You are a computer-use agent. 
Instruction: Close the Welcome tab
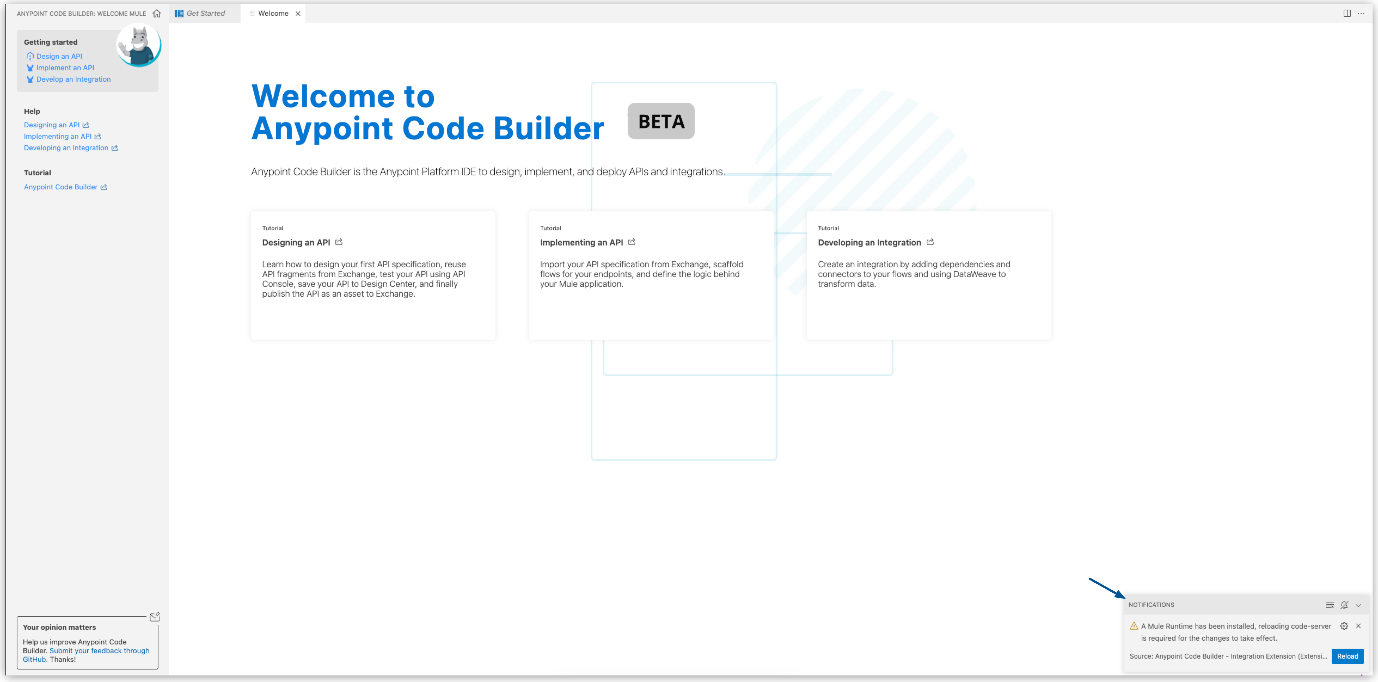(298, 14)
